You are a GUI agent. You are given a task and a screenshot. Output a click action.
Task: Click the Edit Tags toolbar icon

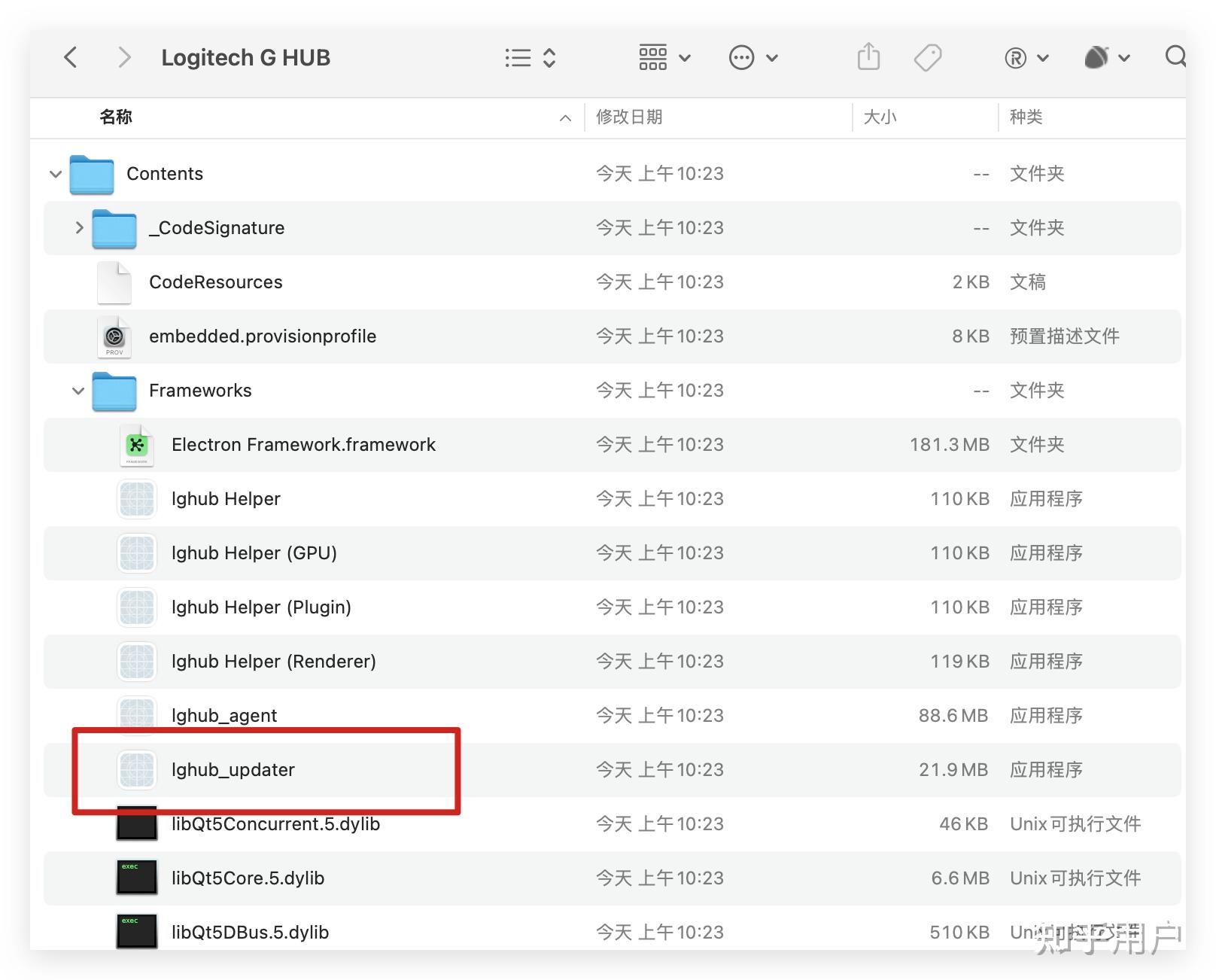point(928,58)
